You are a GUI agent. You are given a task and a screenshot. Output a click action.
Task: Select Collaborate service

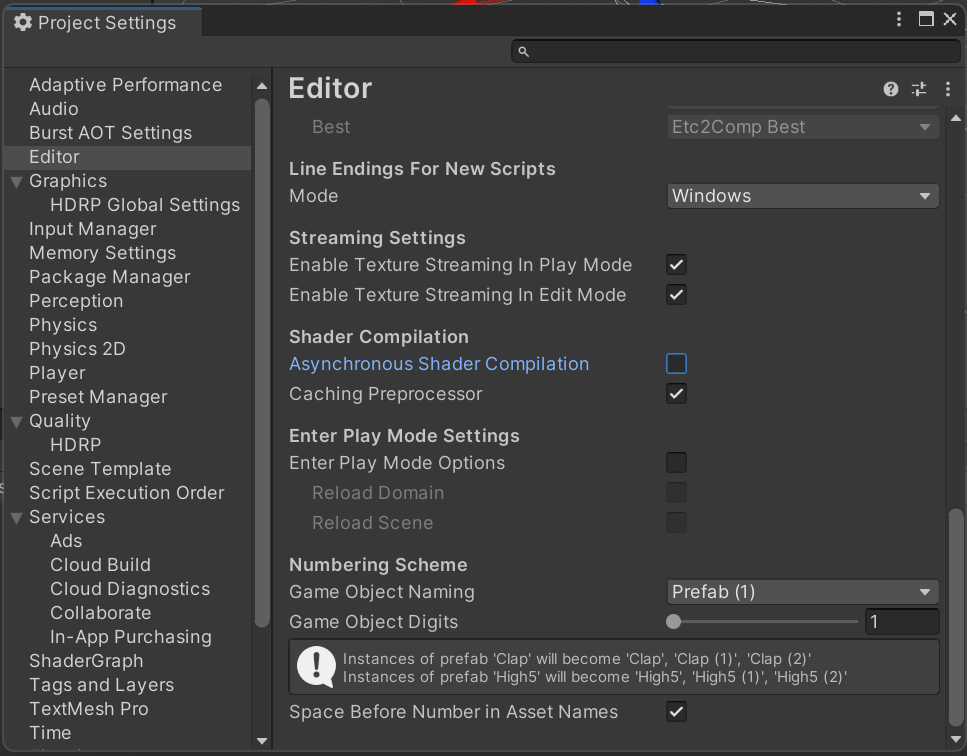(101, 614)
